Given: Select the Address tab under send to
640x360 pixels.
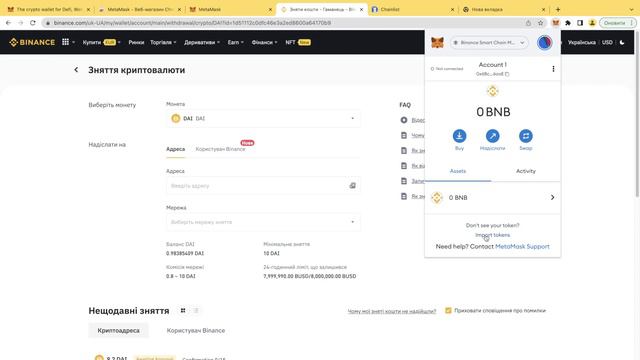Looking at the screenshot, I should tap(176, 149).
